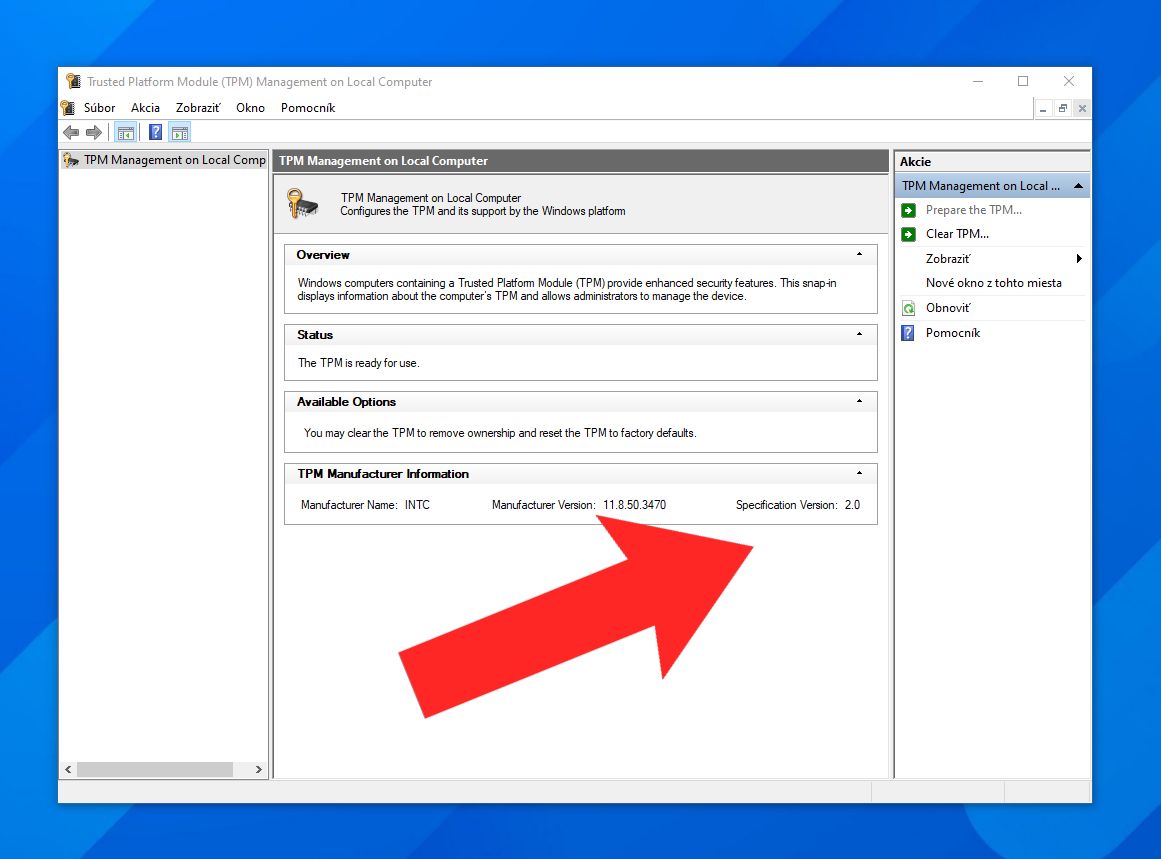The height and width of the screenshot is (859, 1161).
Task: Close the inner MDI child window
Action: [x=1082, y=109]
